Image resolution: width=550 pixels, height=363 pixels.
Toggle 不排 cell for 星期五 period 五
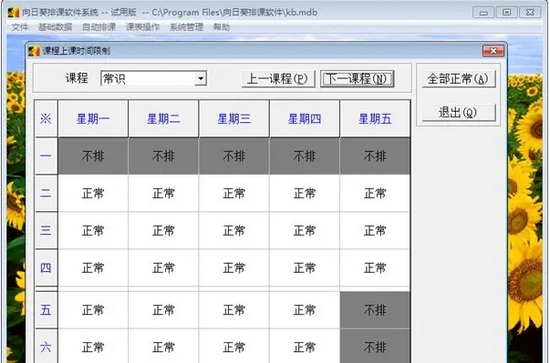pyautogui.click(x=375, y=310)
